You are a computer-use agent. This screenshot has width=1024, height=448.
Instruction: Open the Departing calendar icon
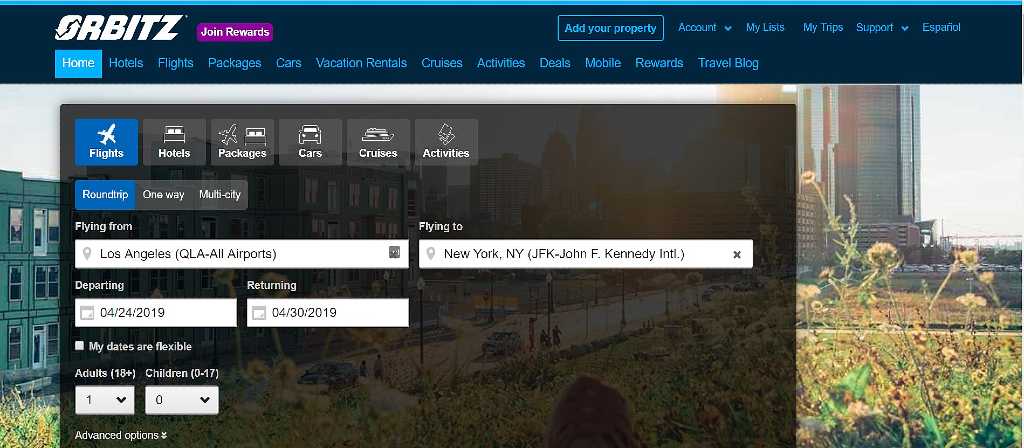[x=87, y=313]
